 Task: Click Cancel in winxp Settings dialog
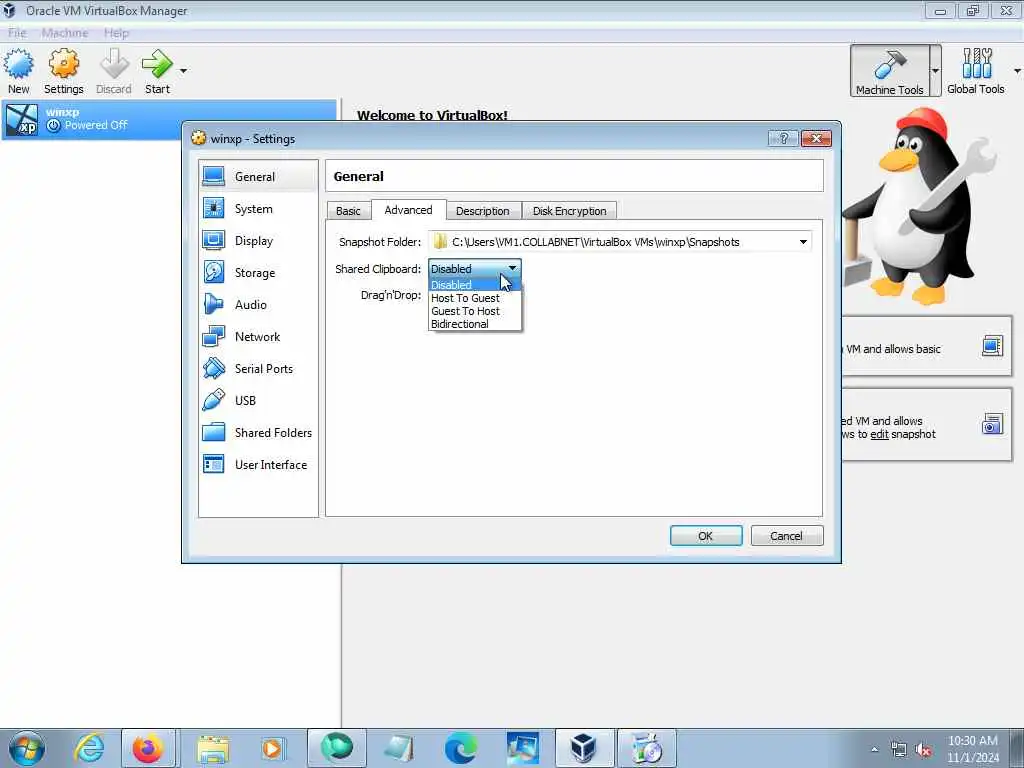tap(786, 536)
